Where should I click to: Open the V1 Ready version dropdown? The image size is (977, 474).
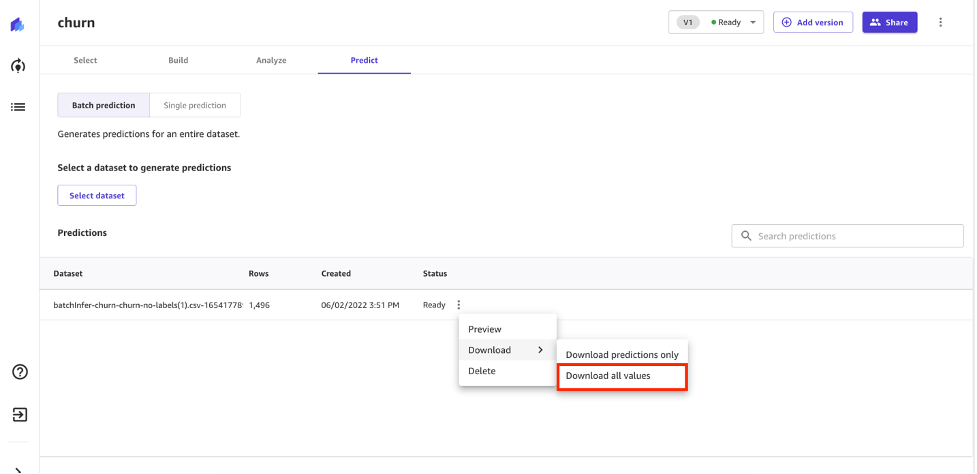click(716, 22)
